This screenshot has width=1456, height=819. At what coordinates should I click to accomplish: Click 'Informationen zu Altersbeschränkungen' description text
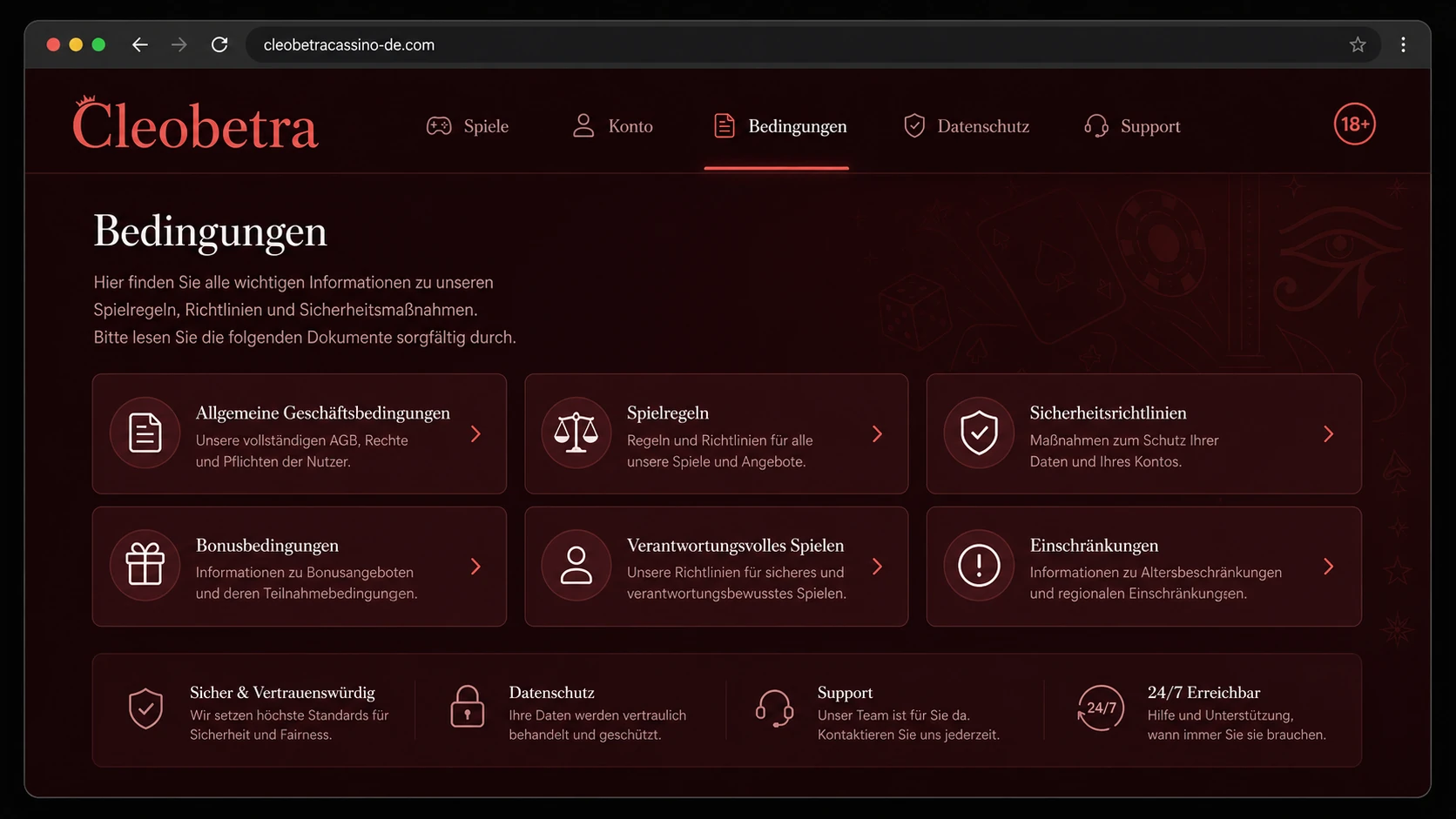click(x=1156, y=573)
